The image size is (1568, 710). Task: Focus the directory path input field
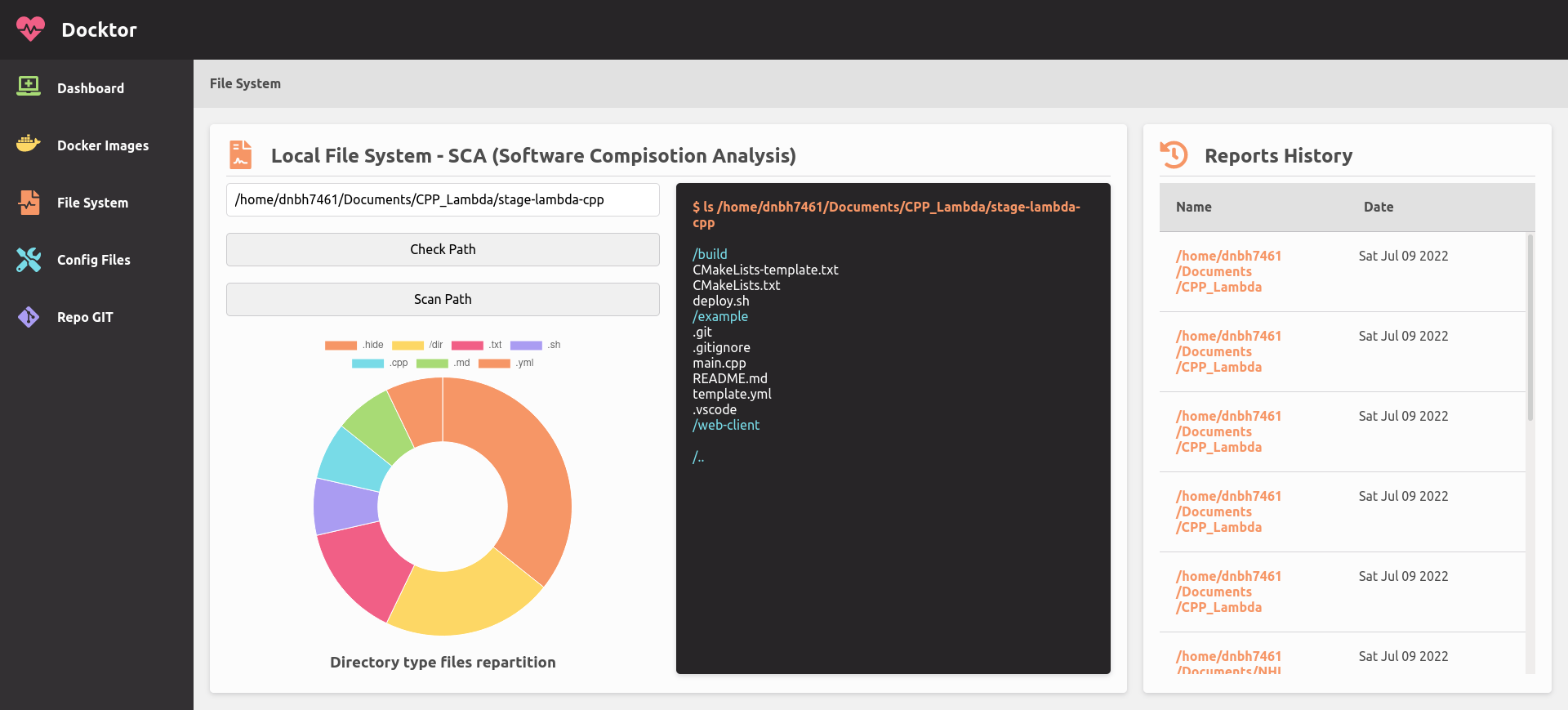click(443, 199)
